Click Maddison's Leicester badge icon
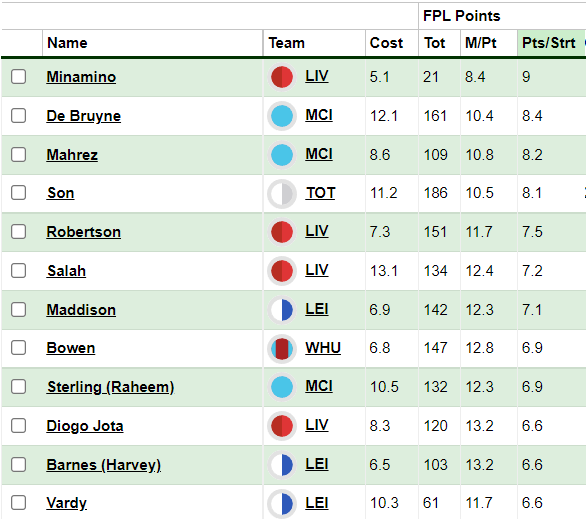Image resolution: width=586 pixels, height=519 pixels. coord(282,310)
